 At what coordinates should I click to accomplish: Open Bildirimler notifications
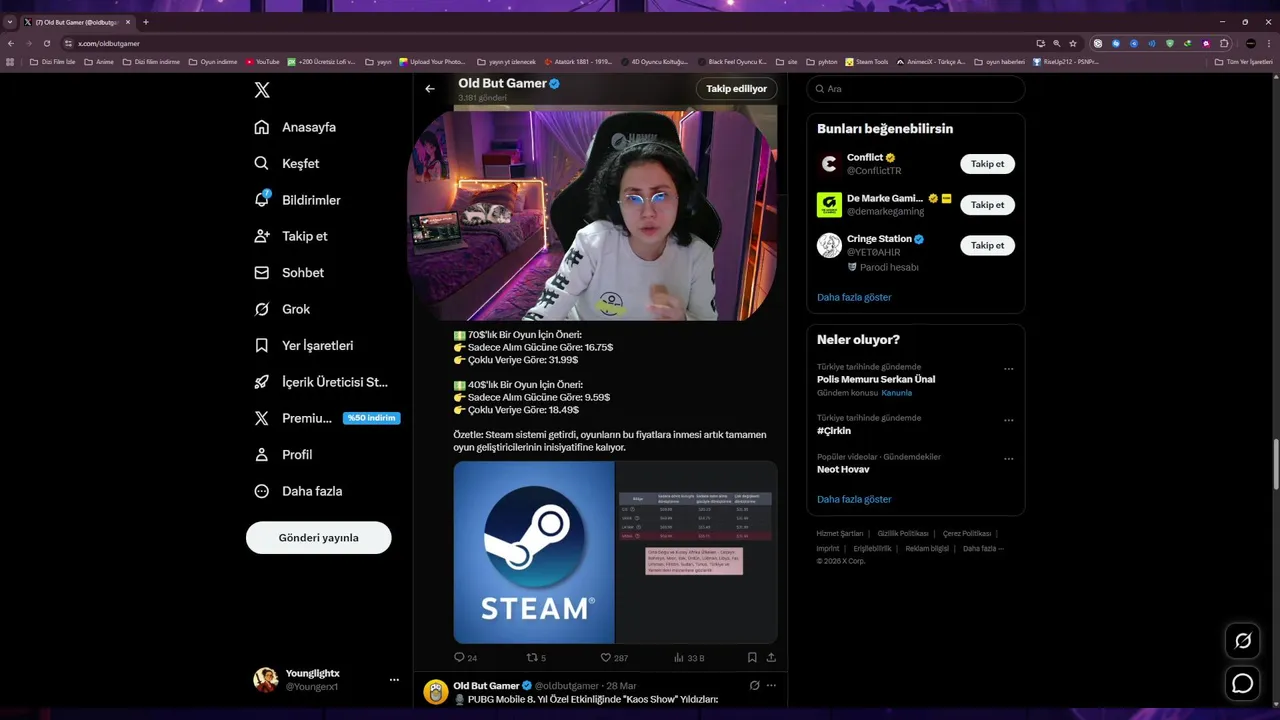(297, 200)
